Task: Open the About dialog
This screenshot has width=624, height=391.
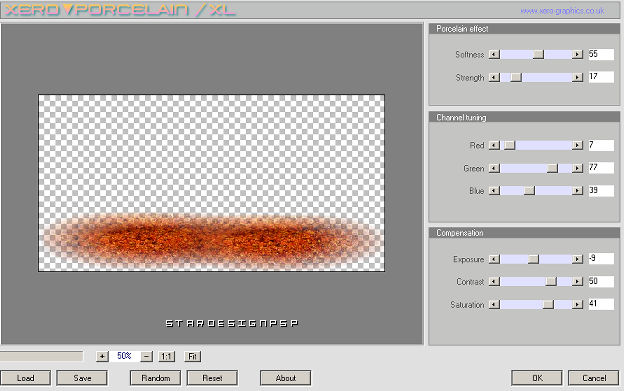Action: coord(285,378)
